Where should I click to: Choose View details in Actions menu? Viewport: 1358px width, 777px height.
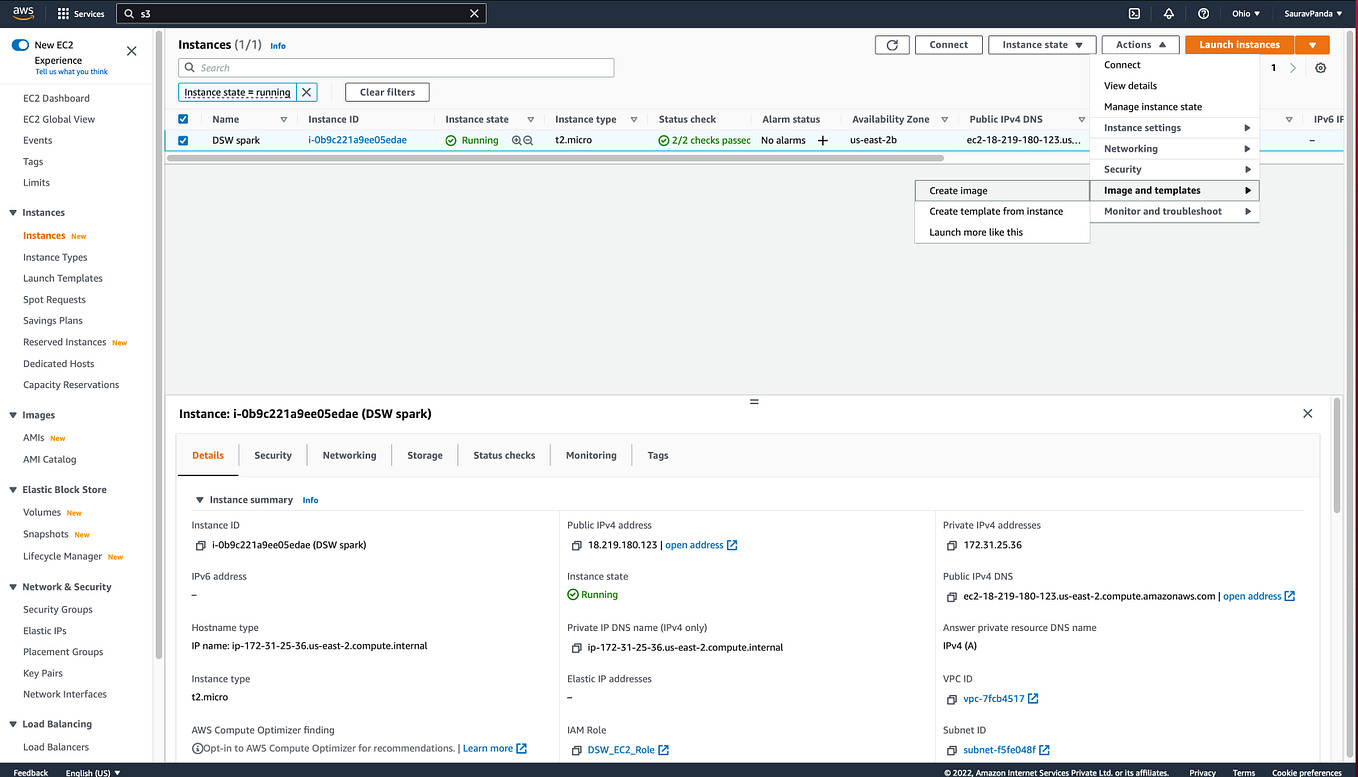tap(1174, 86)
